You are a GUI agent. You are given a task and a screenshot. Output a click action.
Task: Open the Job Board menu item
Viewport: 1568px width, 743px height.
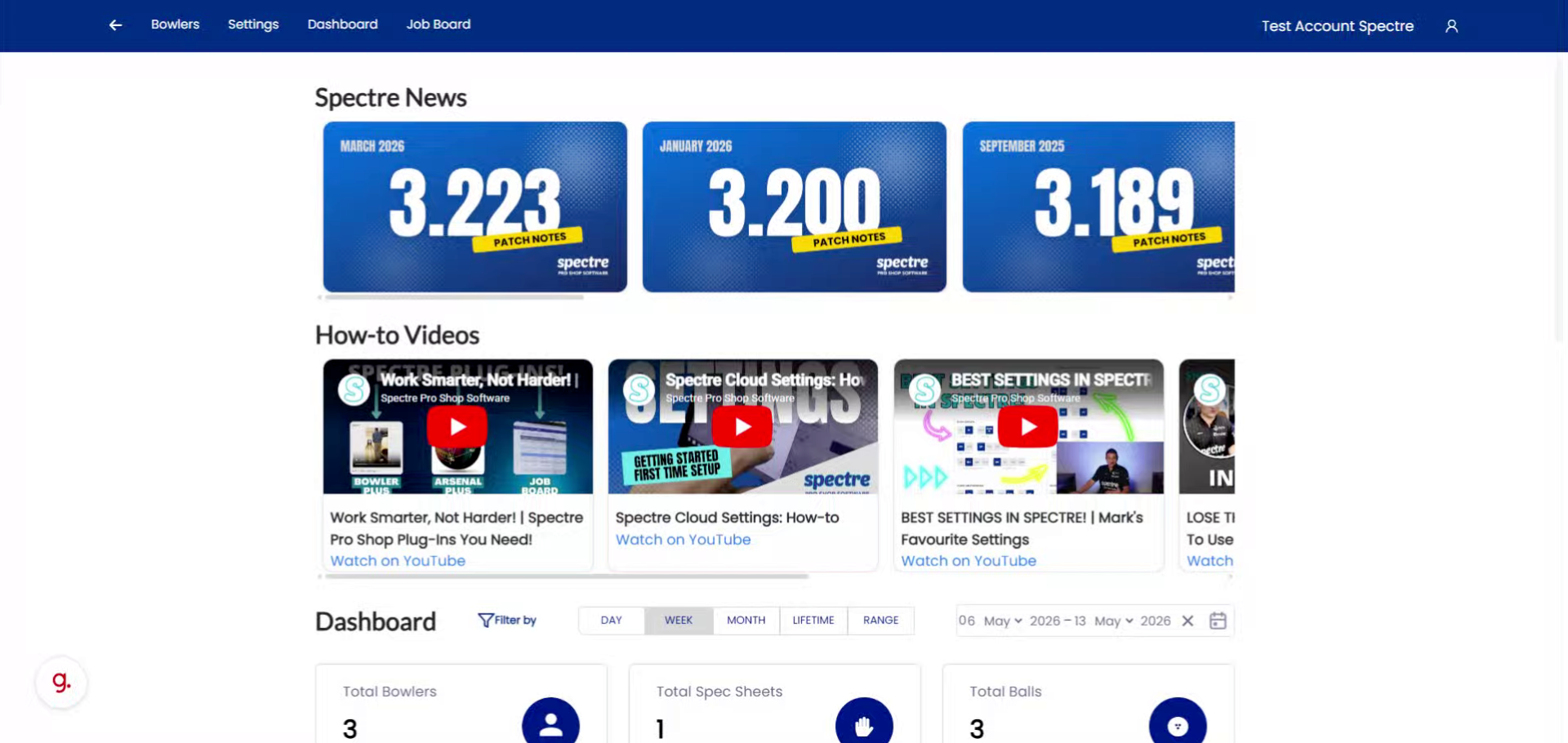coord(439,24)
